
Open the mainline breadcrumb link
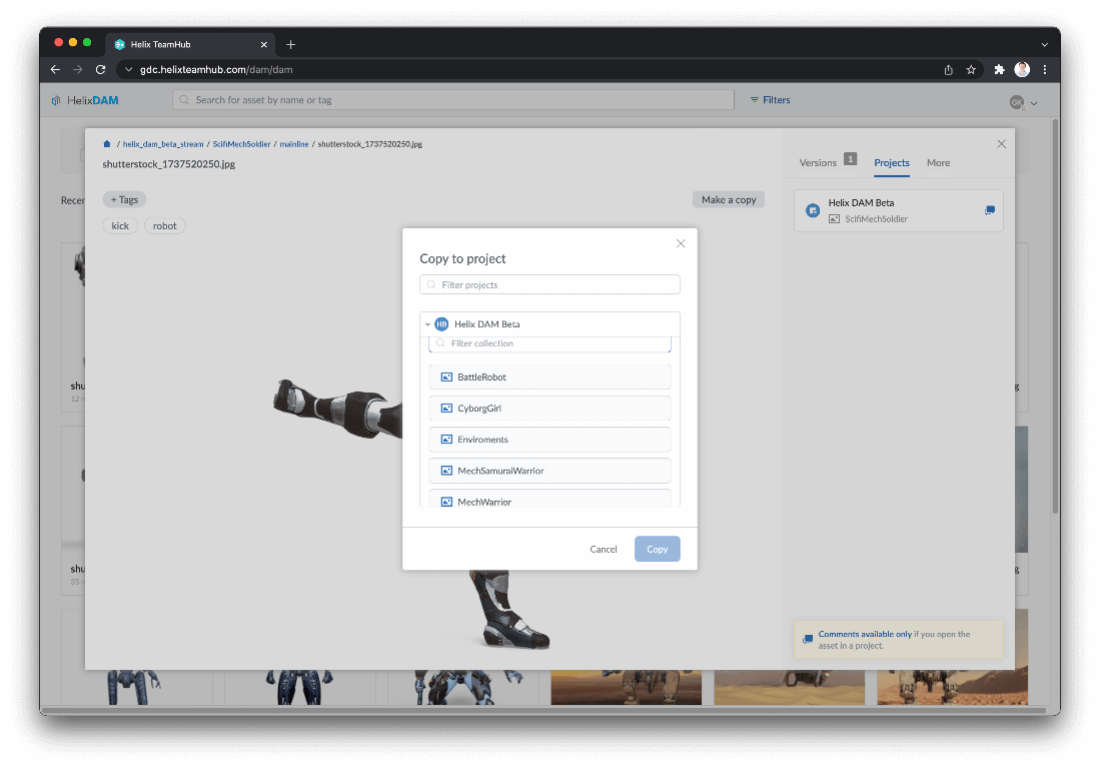click(x=294, y=144)
